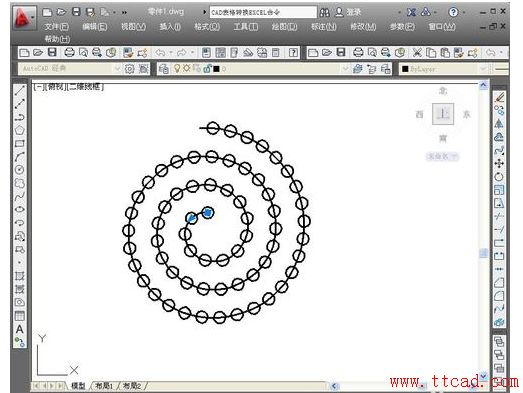Open the 帮助(H) menu

tap(57, 39)
